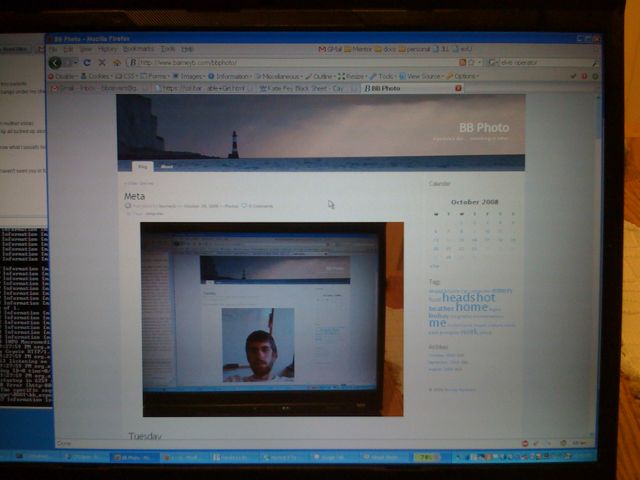Open the Images menu on Web Developer toolbar
Image resolution: width=640 pixels, height=480 pixels.
coord(189,76)
